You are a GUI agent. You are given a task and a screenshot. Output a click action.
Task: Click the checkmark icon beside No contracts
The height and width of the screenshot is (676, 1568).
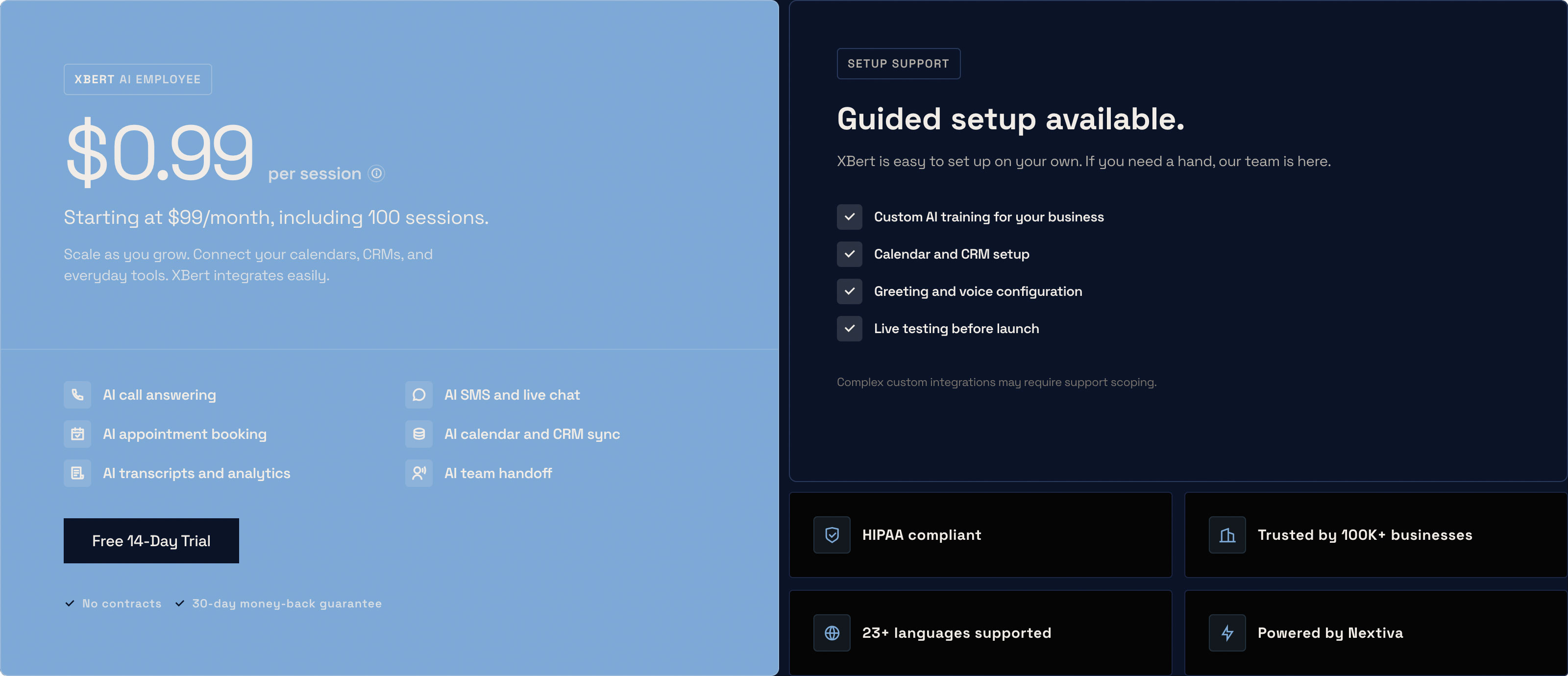(70, 604)
